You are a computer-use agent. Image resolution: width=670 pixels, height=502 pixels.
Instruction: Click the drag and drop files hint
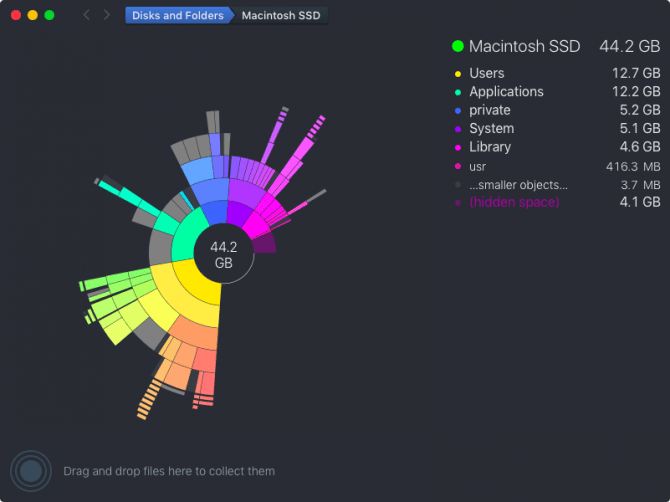(169, 471)
